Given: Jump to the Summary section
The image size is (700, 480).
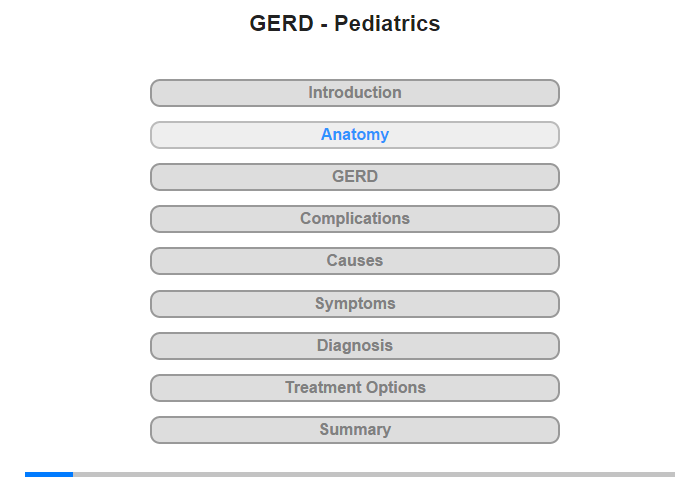Looking at the screenshot, I should point(355,430).
